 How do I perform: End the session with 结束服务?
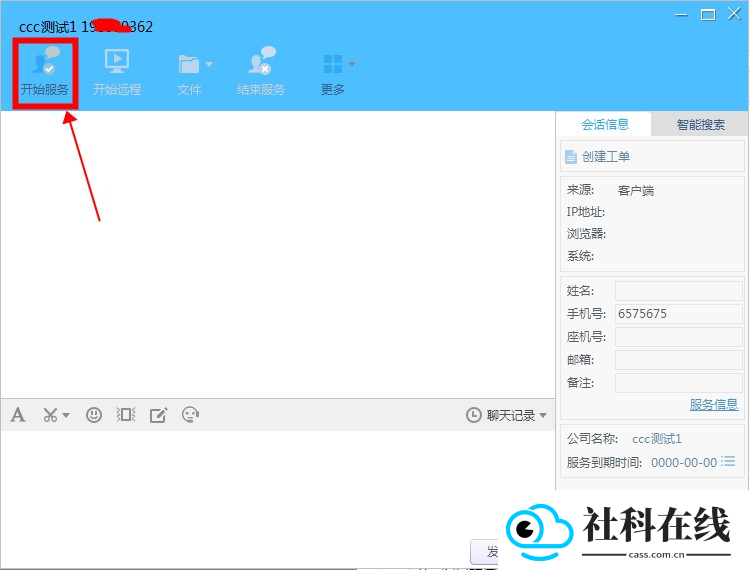(261, 72)
